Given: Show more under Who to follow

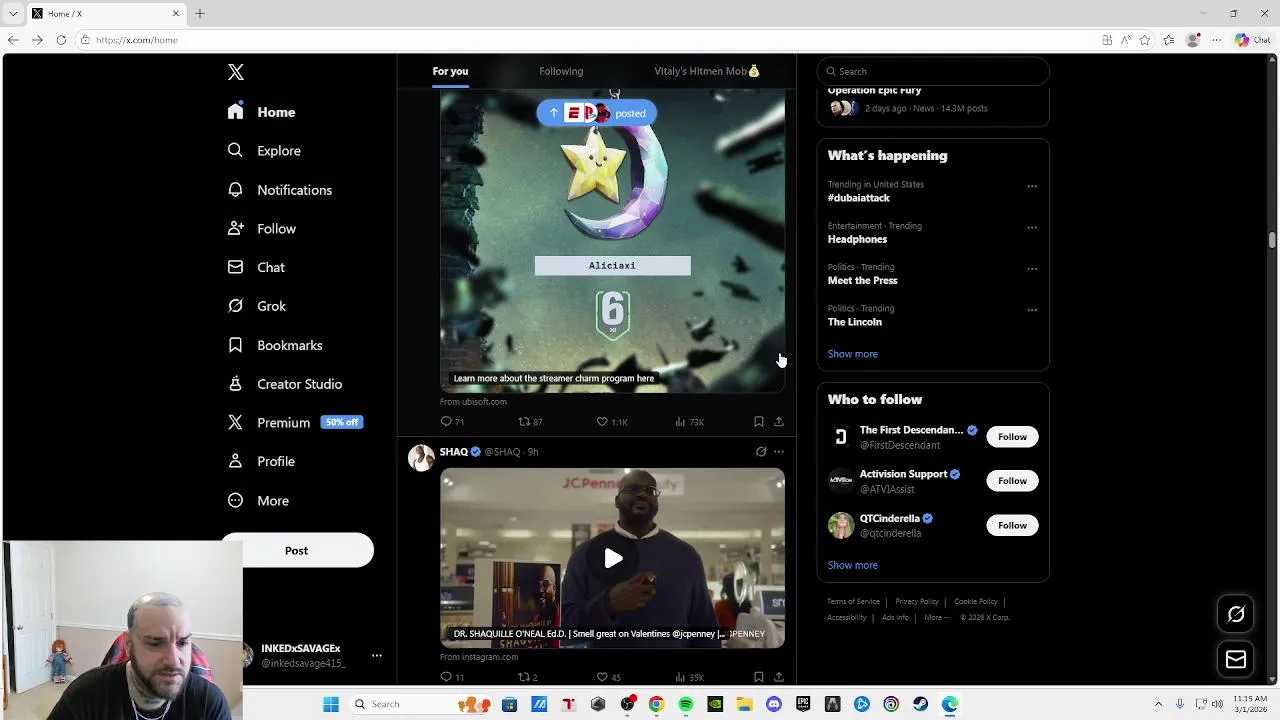Looking at the screenshot, I should [x=852, y=565].
